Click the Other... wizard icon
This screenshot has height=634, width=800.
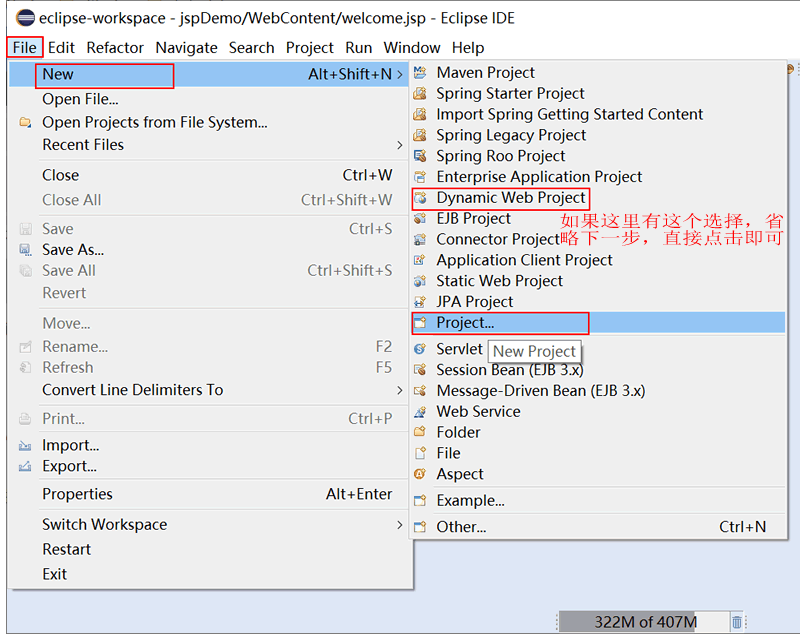tap(420, 527)
